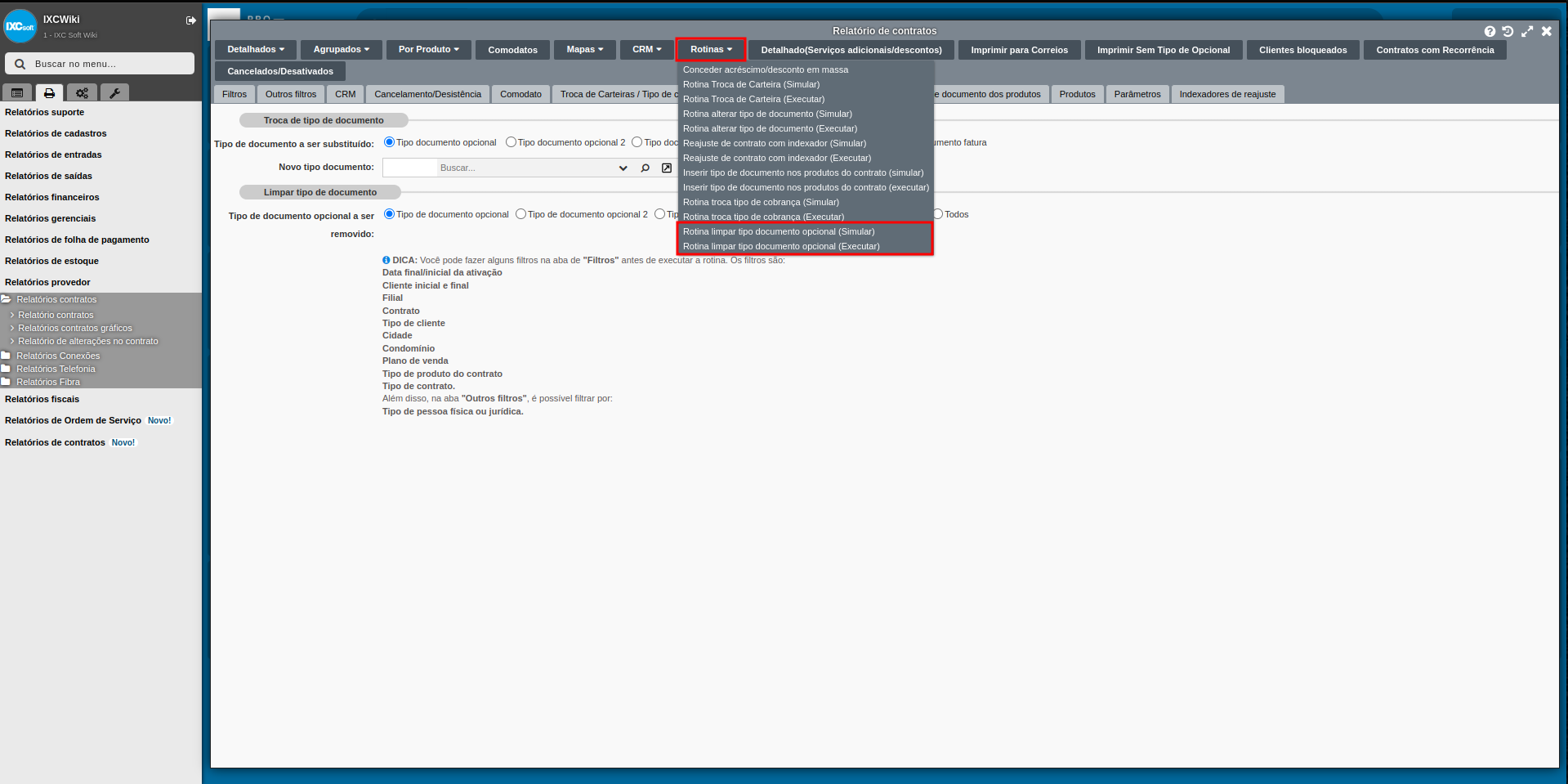Screen dimensions: 1568x784
Task: Open Relatórios de estoque in sidebar
Action: [x=51, y=261]
